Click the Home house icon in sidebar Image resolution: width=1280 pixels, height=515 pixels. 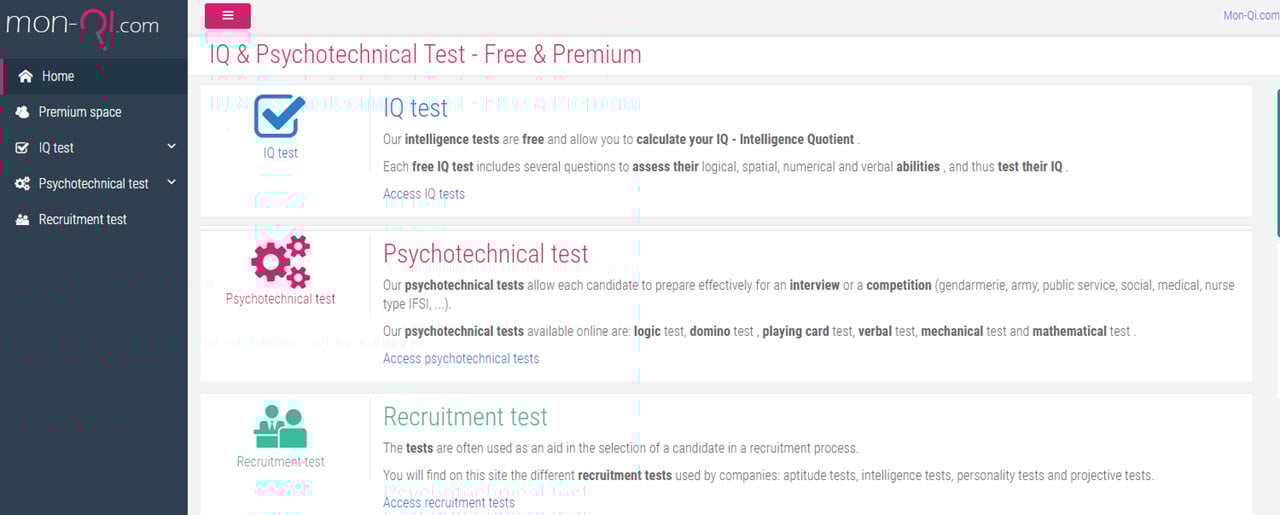(x=26, y=76)
